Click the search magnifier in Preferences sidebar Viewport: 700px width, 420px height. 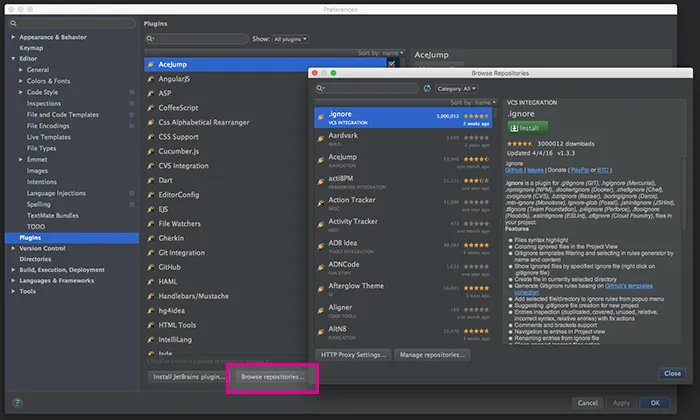tap(13, 23)
